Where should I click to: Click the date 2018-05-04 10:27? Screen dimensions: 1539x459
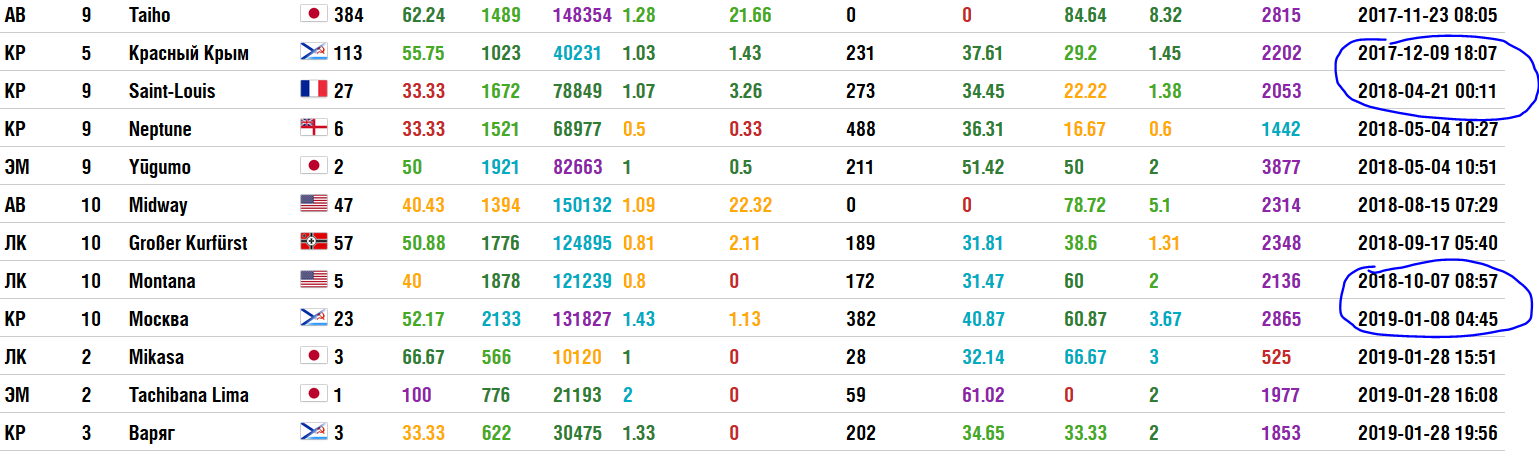click(x=1427, y=129)
